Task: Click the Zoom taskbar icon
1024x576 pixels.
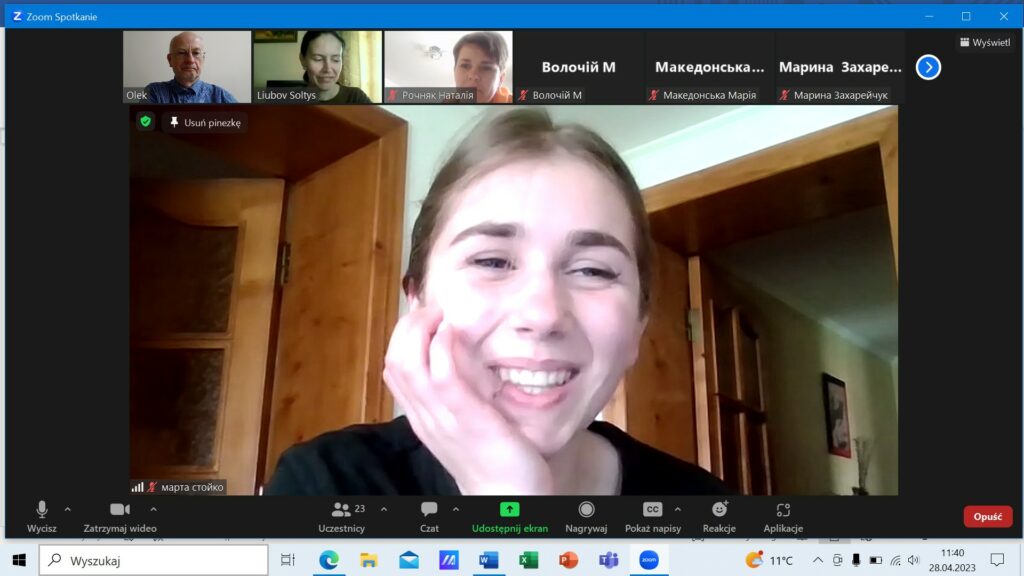Action: 648,560
